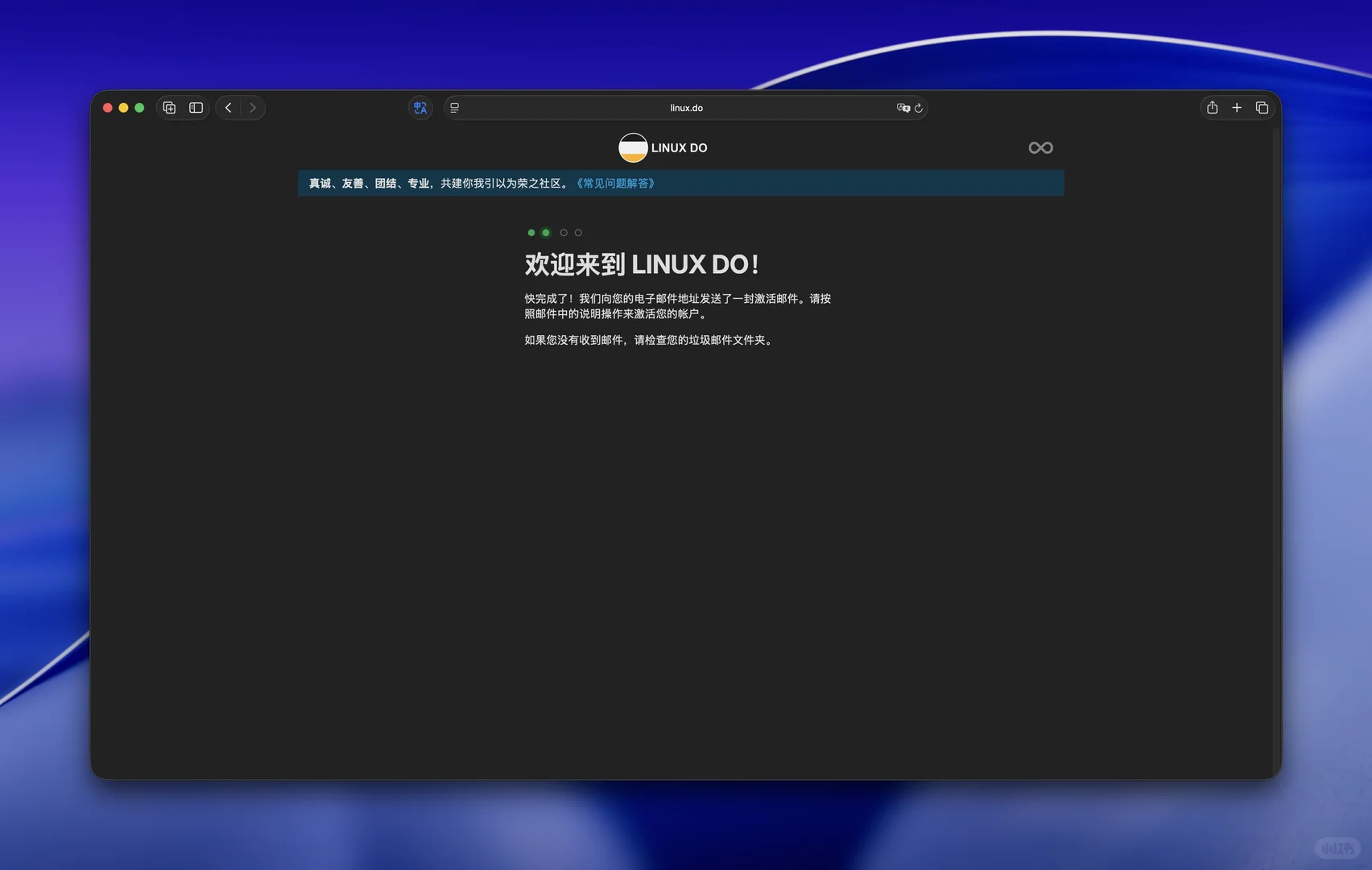Open the page settings menu in the address bar
This screenshot has height=870, width=1372.
click(x=453, y=107)
